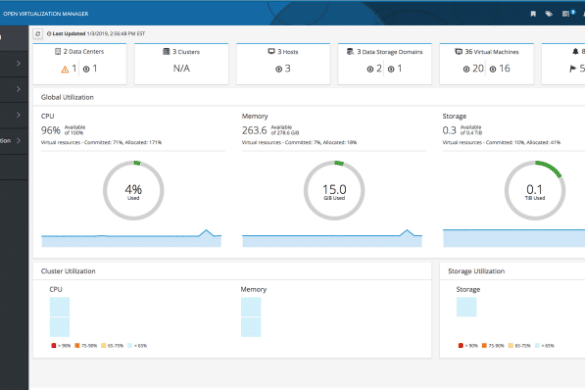Open the '36 Virtual Machines' link

point(492,52)
